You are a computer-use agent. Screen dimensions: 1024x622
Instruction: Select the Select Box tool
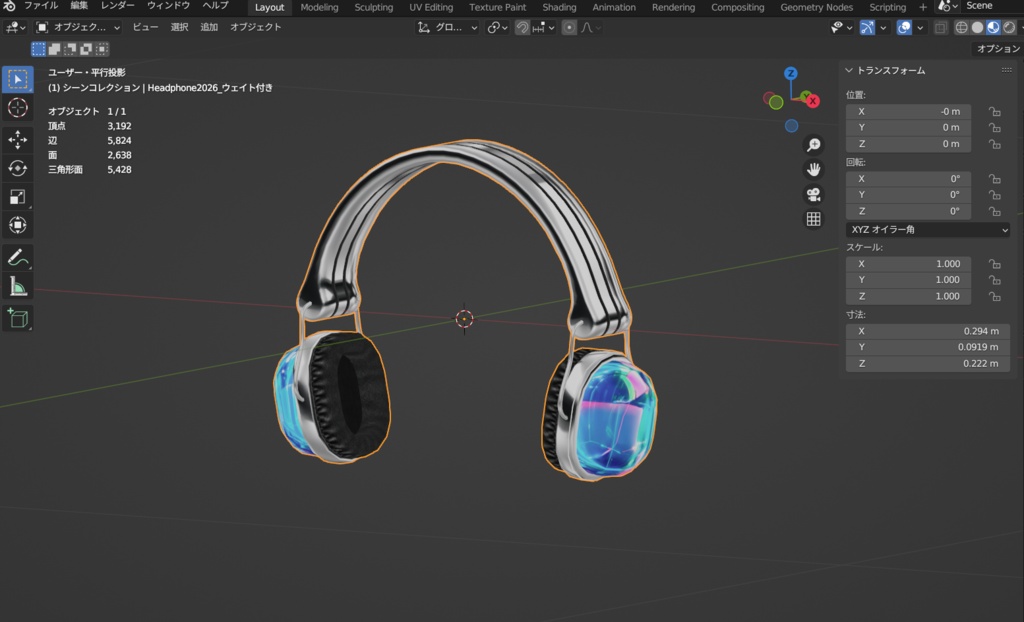(18, 79)
